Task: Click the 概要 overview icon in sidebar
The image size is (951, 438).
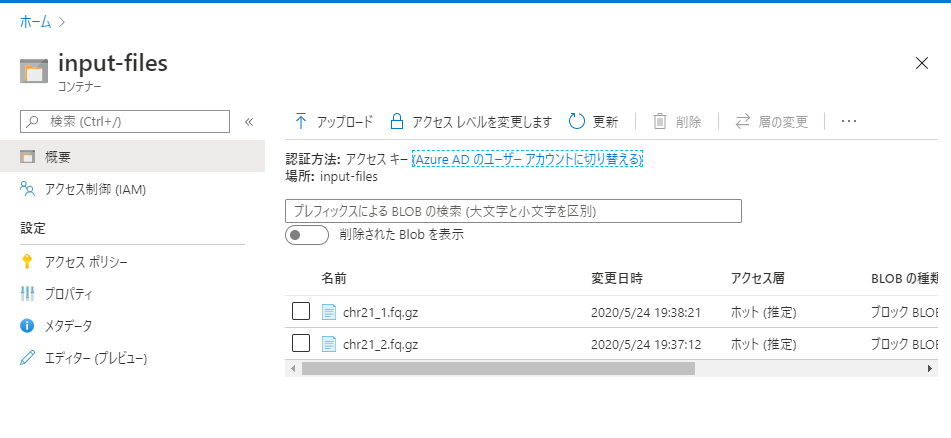Action: tap(27, 157)
